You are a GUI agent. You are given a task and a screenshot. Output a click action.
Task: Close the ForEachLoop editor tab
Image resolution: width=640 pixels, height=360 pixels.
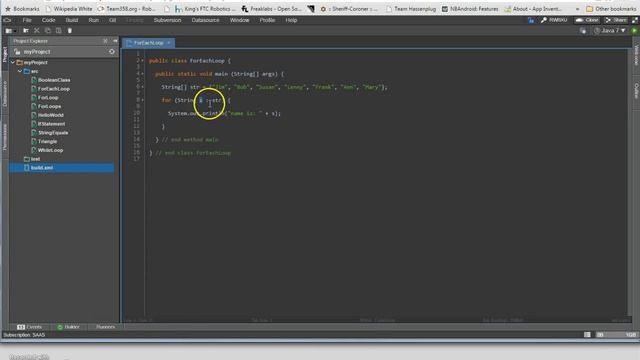pos(169,43)
